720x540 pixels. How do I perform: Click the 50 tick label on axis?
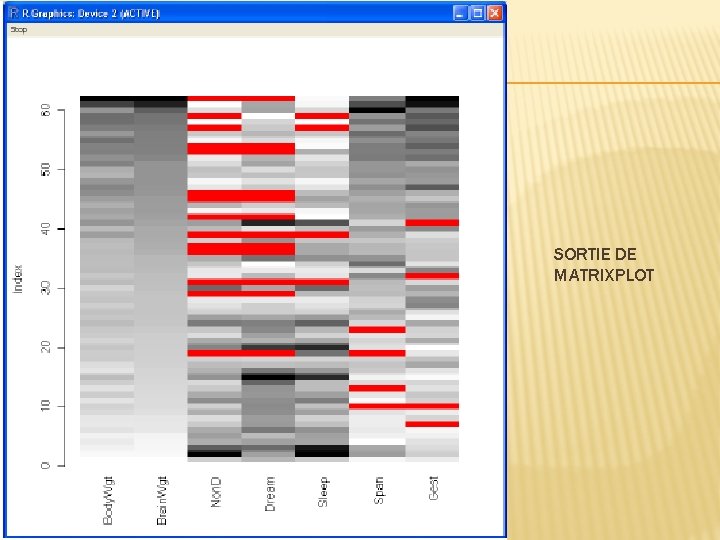click(x=45, y=169)
